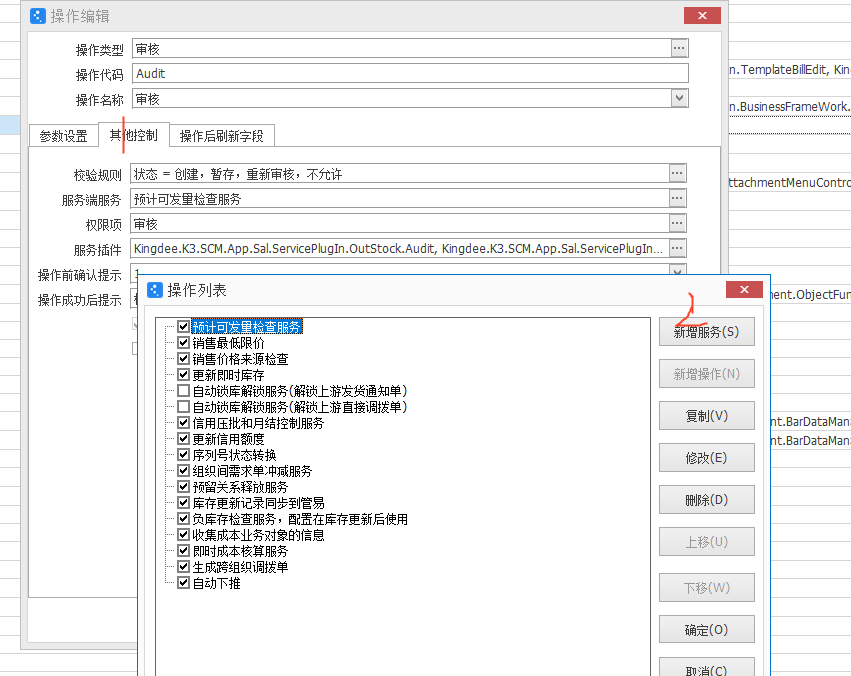This screenshot has height=676, width=851.
Task: Click into 操作代码 Audit input field
Action: coord(410,73)
